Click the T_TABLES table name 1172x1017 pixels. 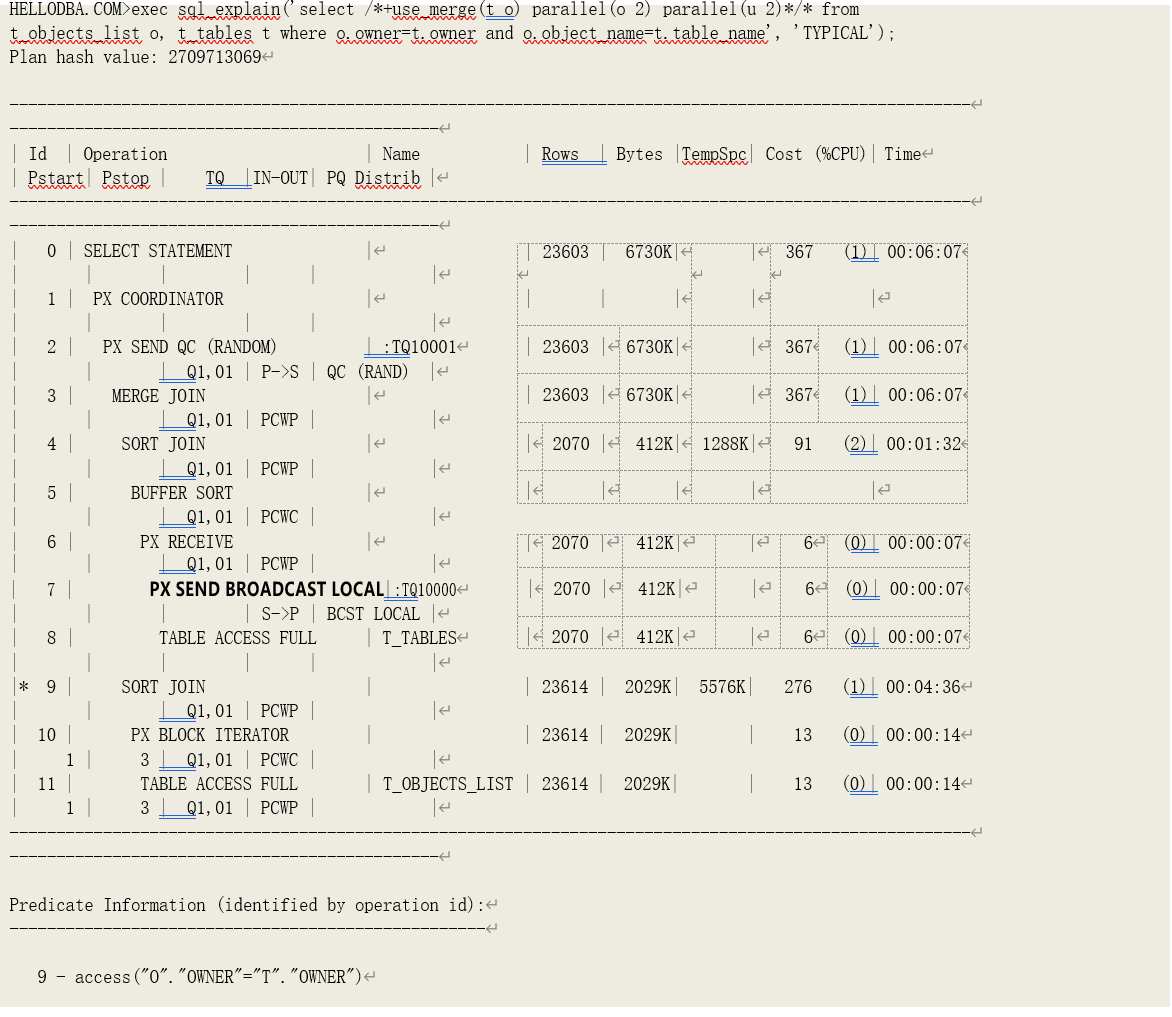419,638
